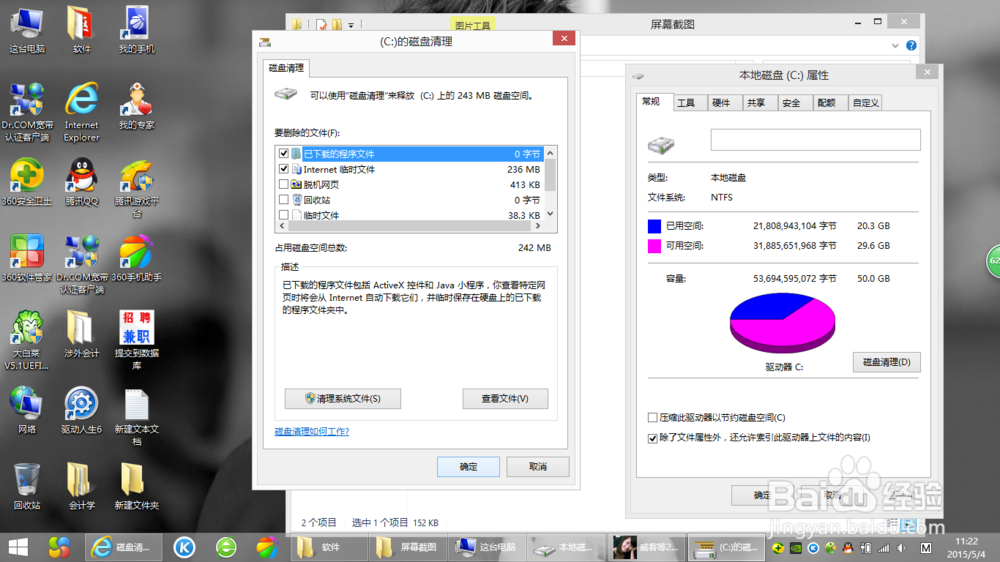Enable 压缩此驱动器以节约磁盘空间 checkbox
Image resolution: width=1000 pixels, height=562 pixels.
coord(652,418)
